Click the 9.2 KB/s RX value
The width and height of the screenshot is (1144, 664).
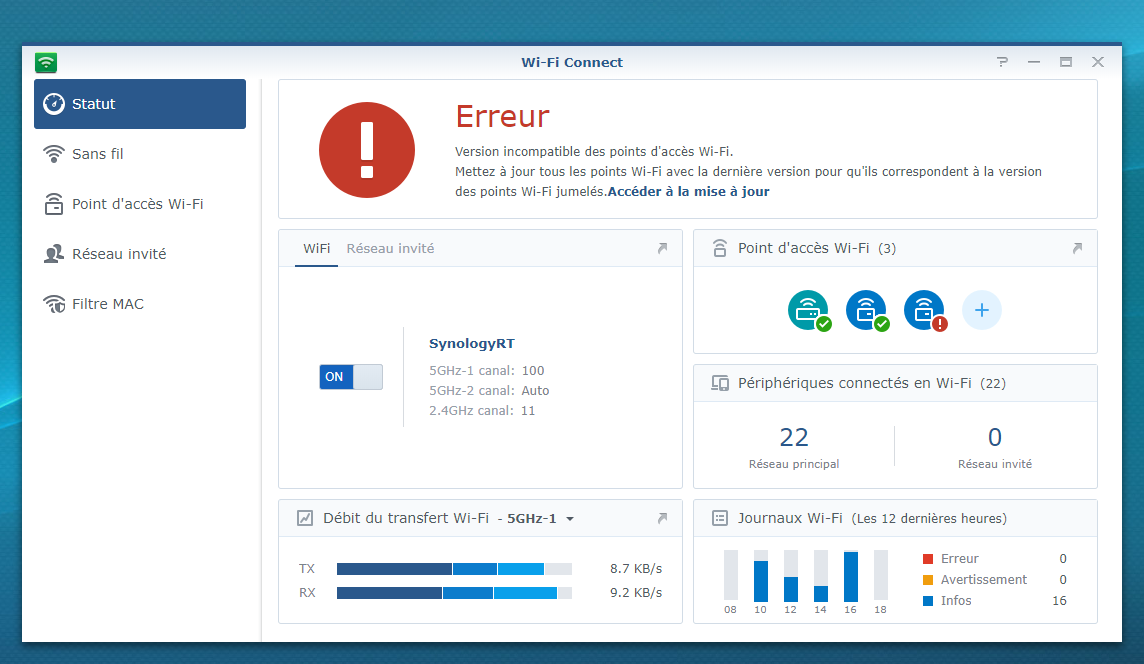(x=635, y=592)
